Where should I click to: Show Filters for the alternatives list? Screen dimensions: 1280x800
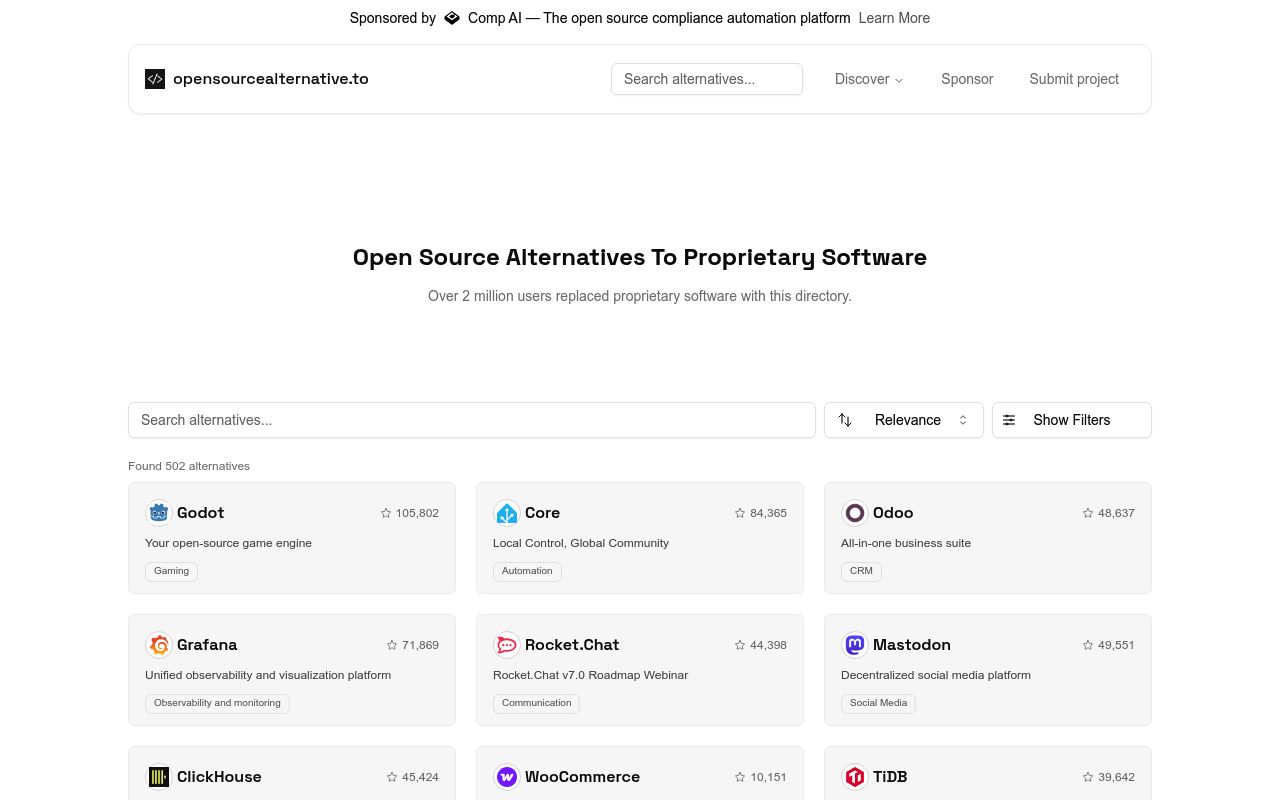[x=1071, y=420]
